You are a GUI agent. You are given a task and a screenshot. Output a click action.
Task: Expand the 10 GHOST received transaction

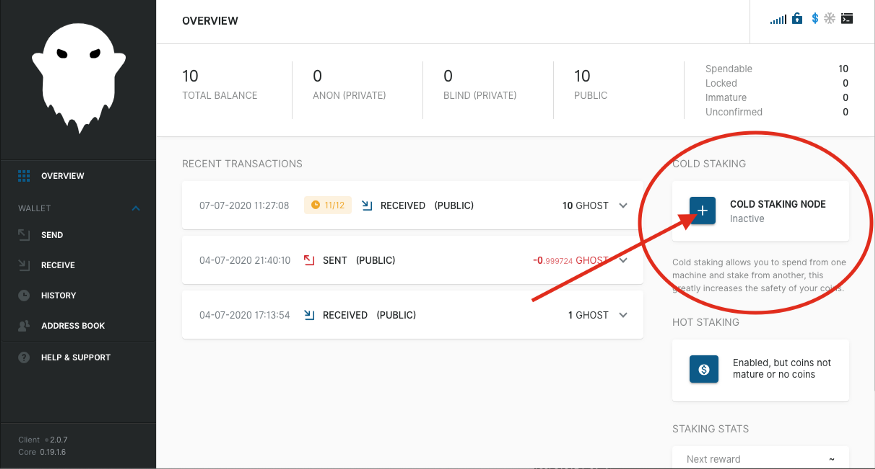click(623, 205)
